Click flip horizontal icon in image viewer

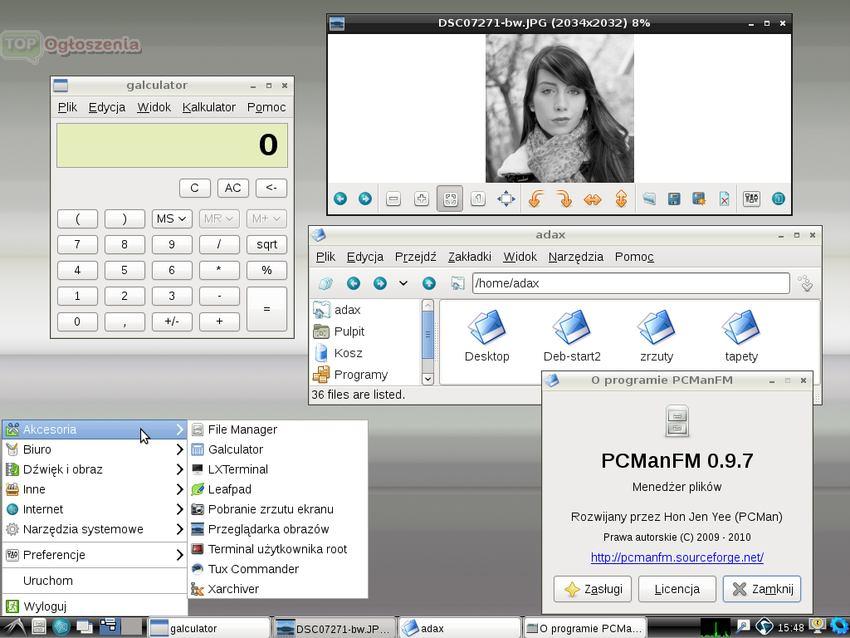(x=592, y=199)
